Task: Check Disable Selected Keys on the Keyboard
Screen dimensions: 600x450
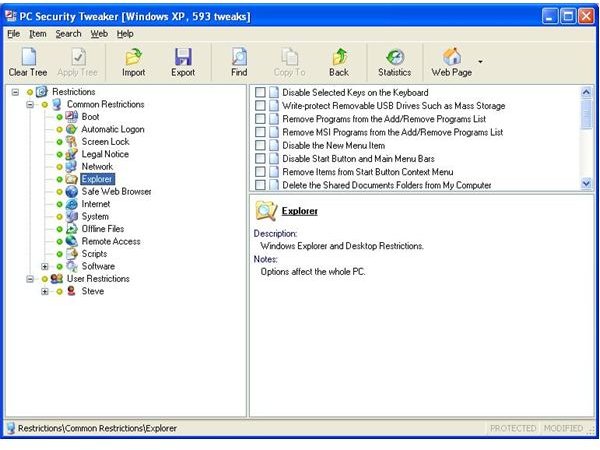Action: tap(260, 92)
